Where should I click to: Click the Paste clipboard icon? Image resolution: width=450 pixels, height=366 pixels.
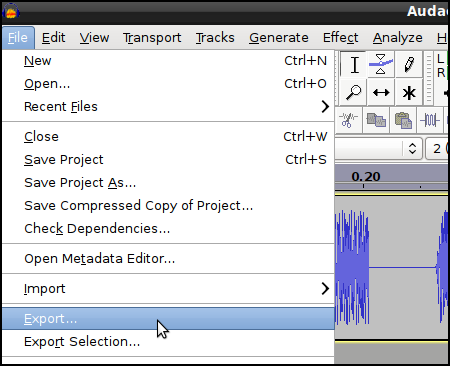(x=403, y=120)
